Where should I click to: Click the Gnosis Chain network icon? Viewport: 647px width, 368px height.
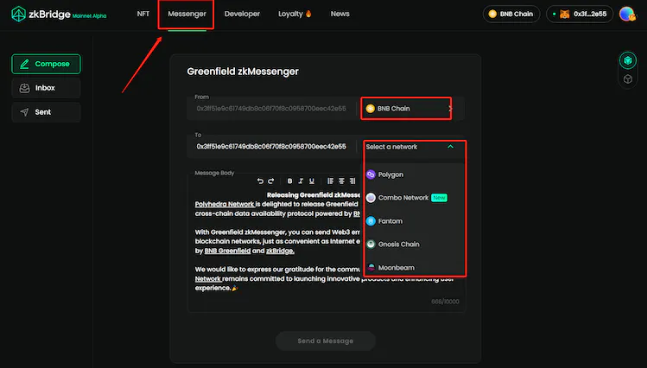pyautogui.click(x=371, y=244)
